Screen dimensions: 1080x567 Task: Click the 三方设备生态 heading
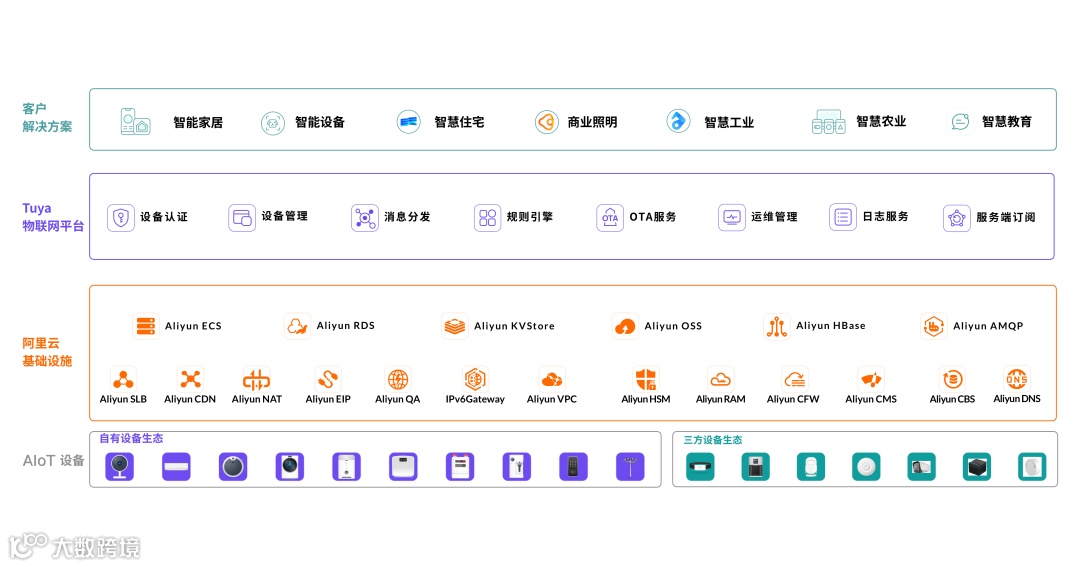(713, 440)
